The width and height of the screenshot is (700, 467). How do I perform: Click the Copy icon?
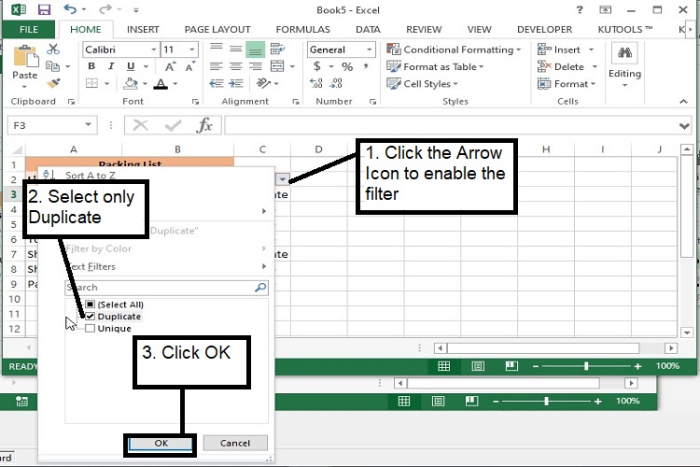click(53, 66)
